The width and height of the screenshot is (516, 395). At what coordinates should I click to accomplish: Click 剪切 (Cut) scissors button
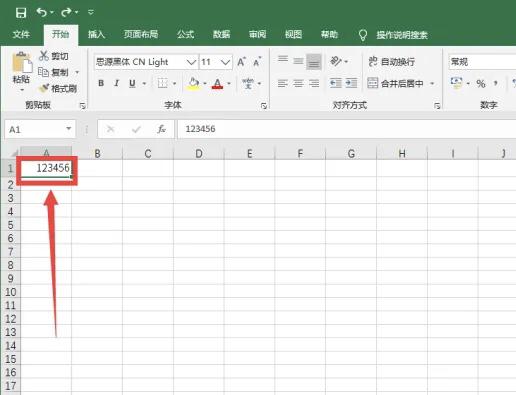pyautogui.click(x=54, y=56)
